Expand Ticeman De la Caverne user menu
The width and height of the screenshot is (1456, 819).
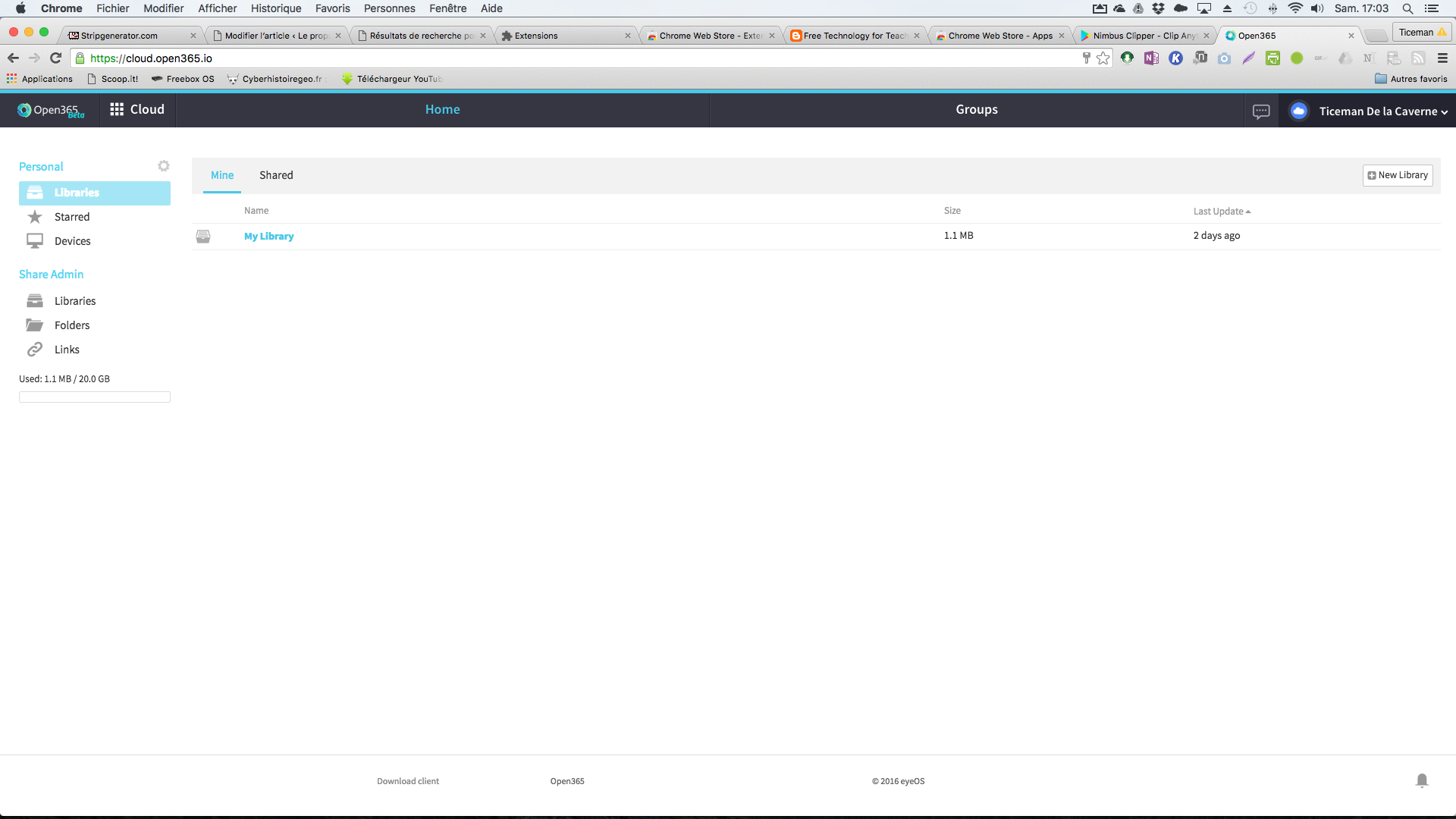click(x=1382, y=111)
